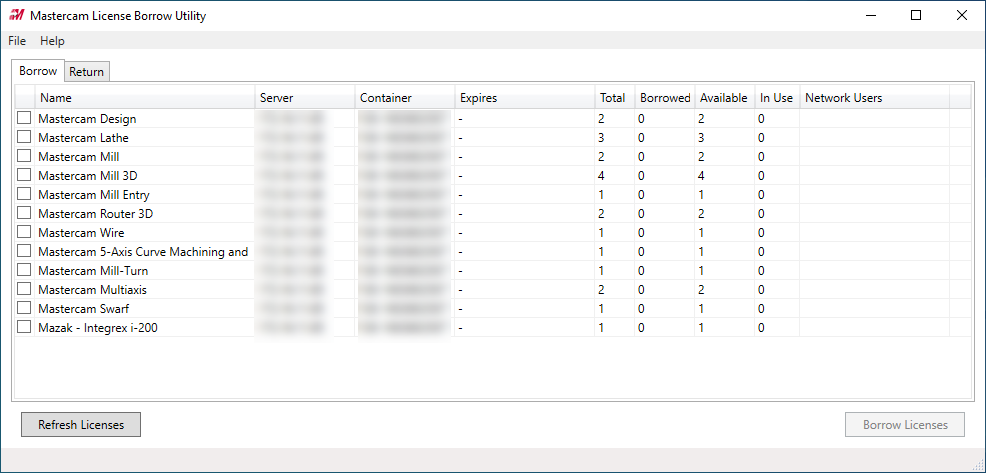Click the Borrowed column header
This screenshot has width=986, height=473.
point(665,97)
